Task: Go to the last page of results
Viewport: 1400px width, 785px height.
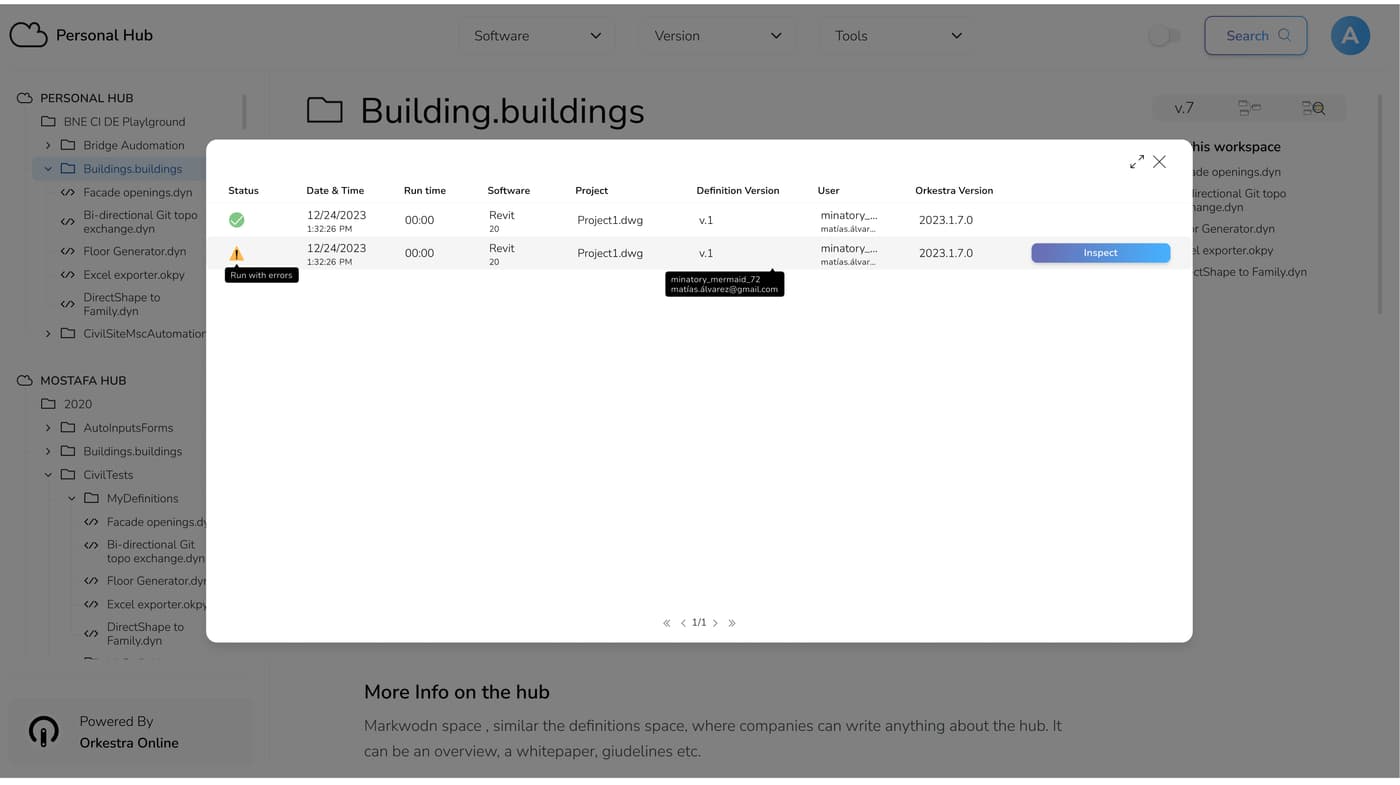Action: 732,623
